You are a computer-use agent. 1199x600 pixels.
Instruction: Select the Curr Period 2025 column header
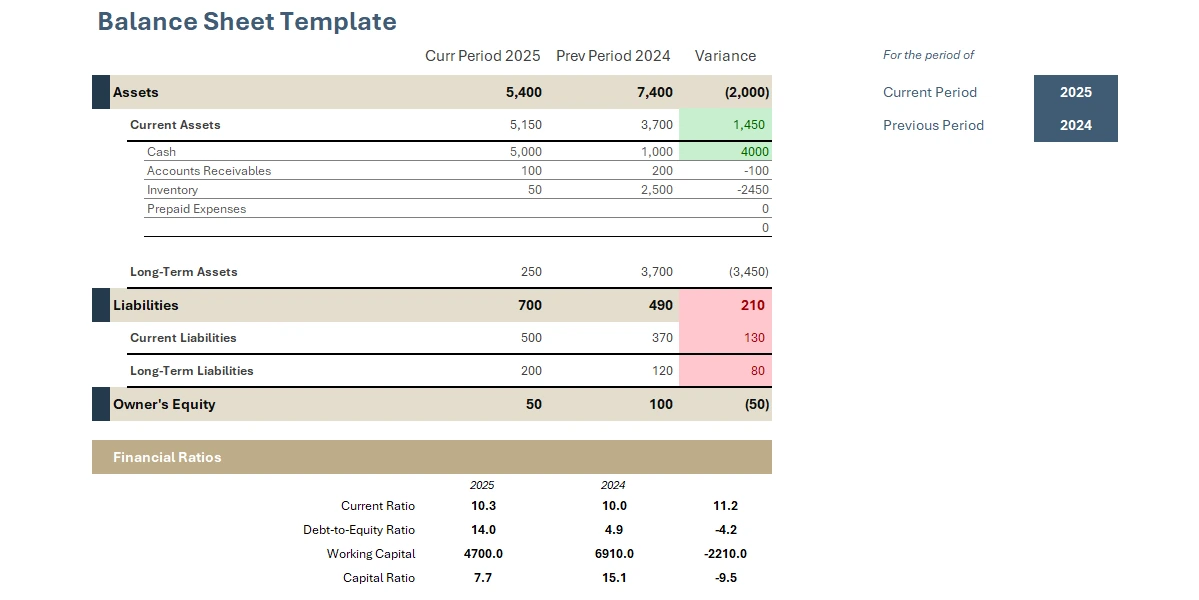coord(482,56)
